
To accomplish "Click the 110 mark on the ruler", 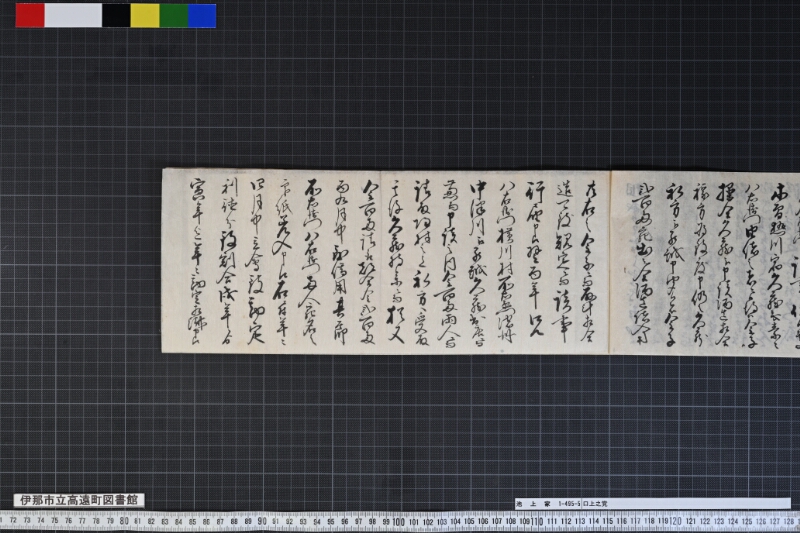I will pos(537,521).
